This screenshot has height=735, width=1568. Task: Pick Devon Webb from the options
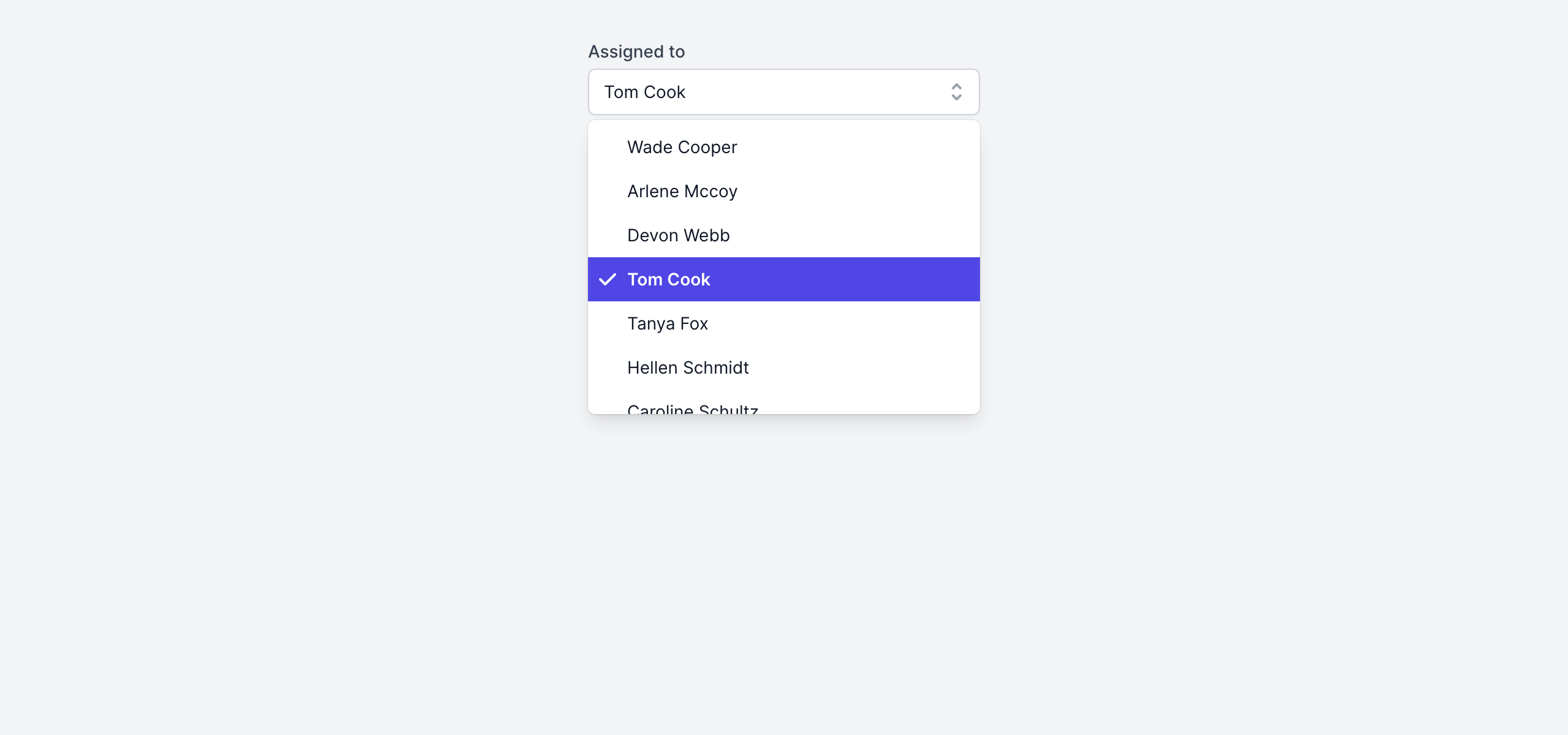[678, 236]
